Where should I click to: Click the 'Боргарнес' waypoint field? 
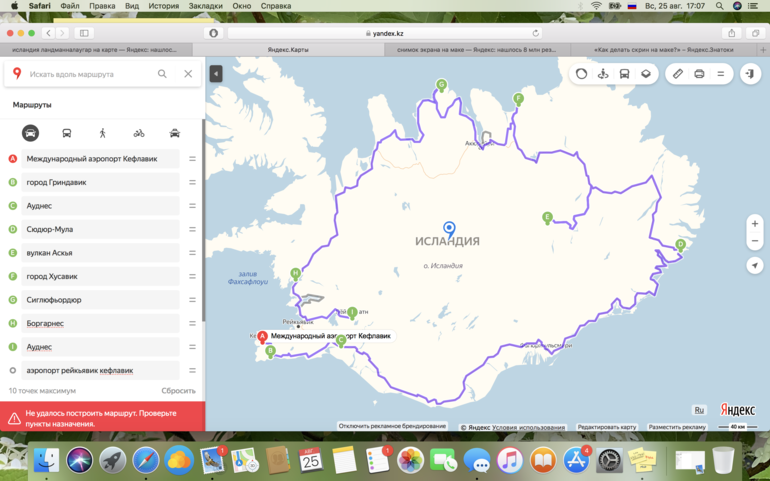100,324
